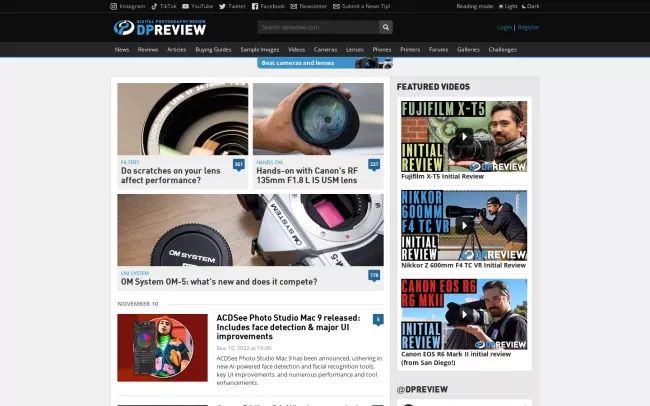Screen dimensions: 650x406
Task: Click the DPReview logo
Action: [160, 27]
